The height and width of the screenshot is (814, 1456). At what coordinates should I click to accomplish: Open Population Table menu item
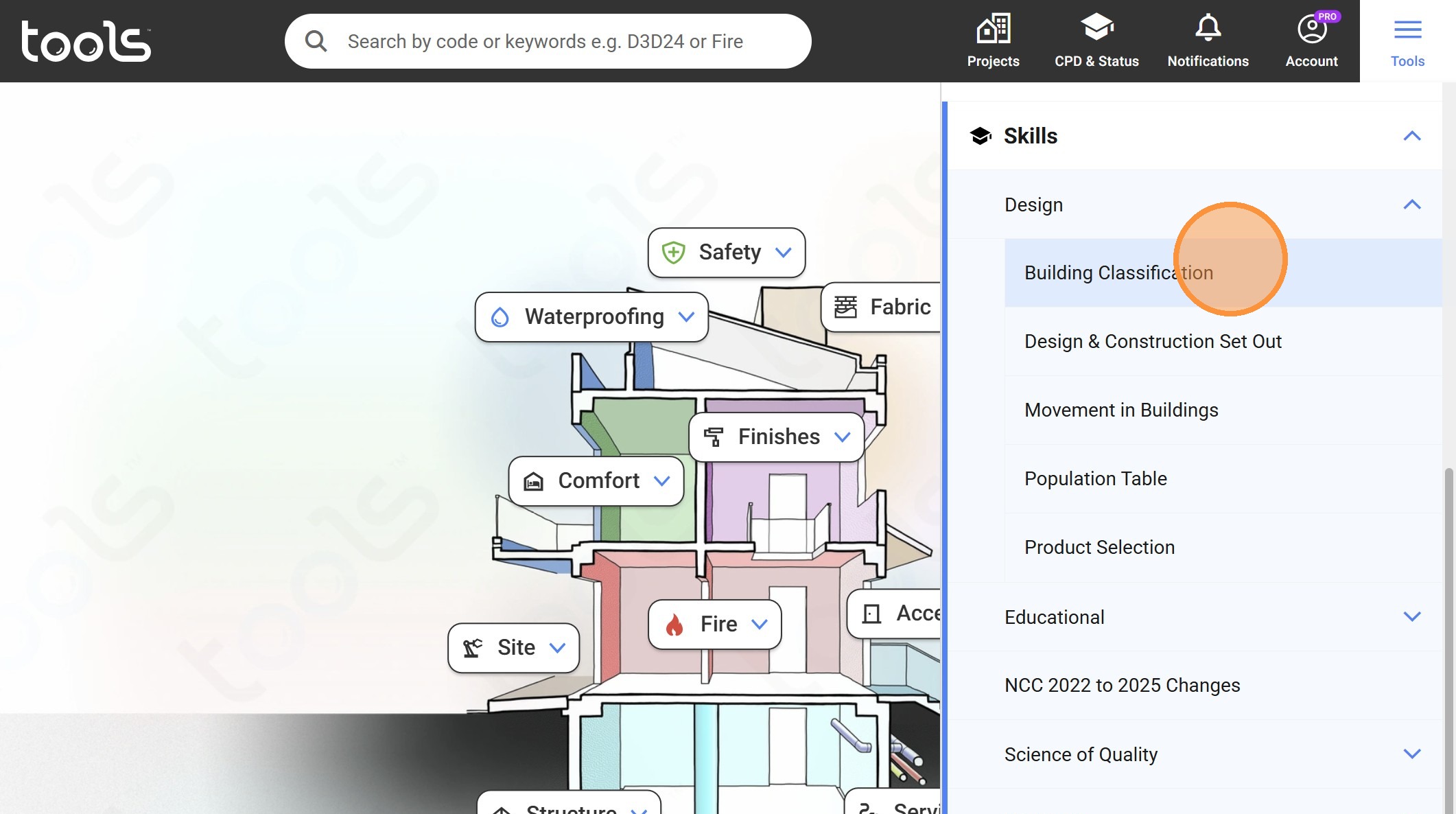(x=1095, y=478)
